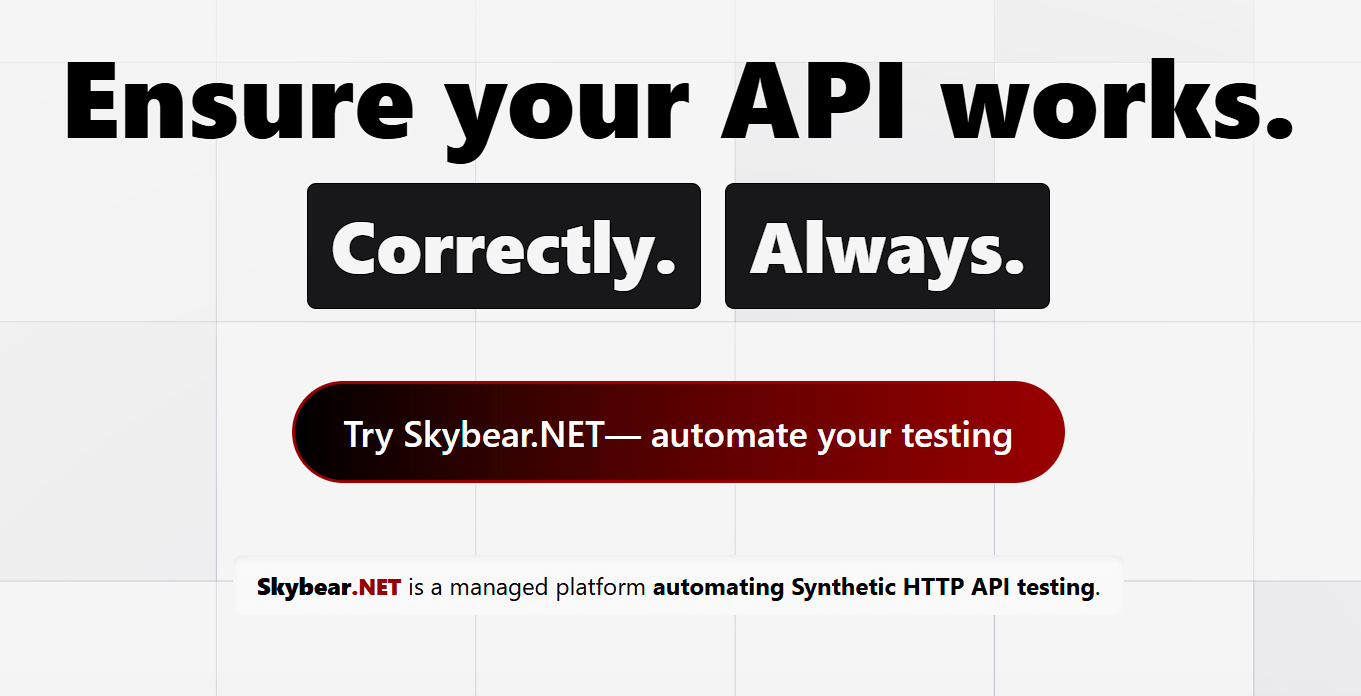Click the "Try" word on the gradient button
The height and width of the screenshot is (696, 1361).
[x=368, y=436]
